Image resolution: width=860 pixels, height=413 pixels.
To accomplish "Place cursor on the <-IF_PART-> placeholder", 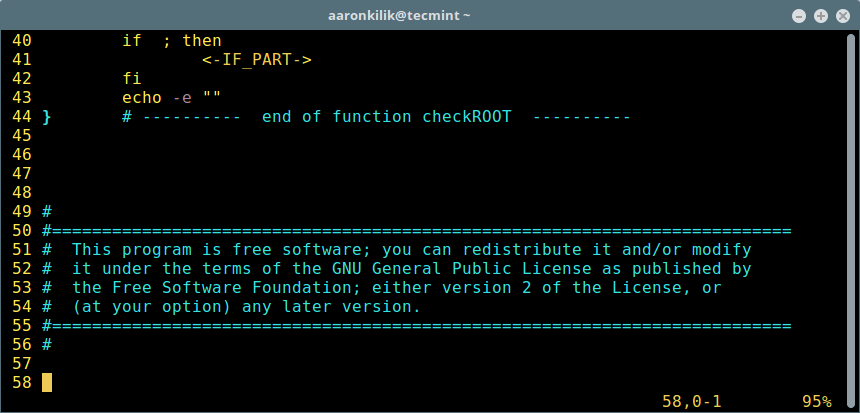I will (x=257, y=60).
